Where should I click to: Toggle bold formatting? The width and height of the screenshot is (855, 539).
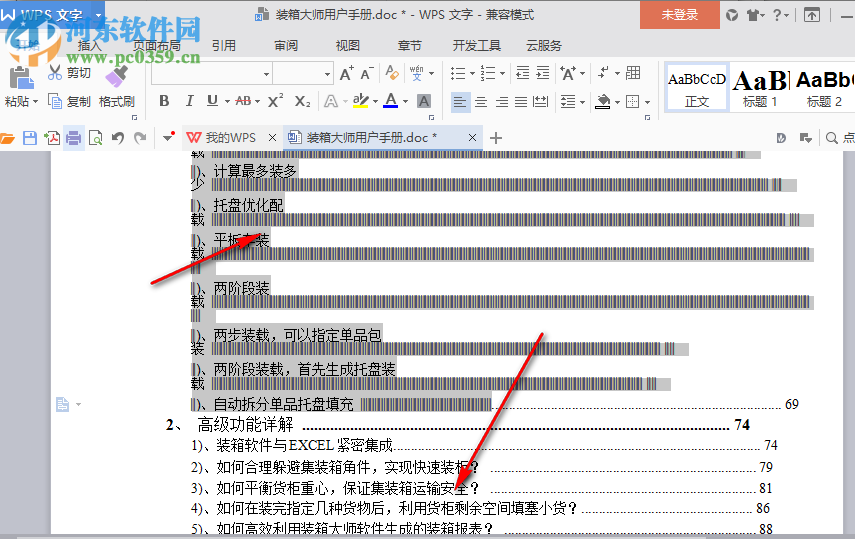(x=164, y=101)
